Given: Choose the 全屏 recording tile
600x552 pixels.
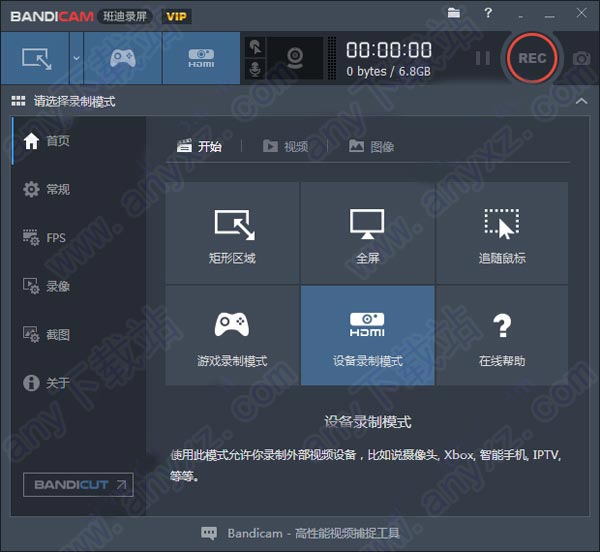Looking at the screenshot, I should click(x=367, y=233).
